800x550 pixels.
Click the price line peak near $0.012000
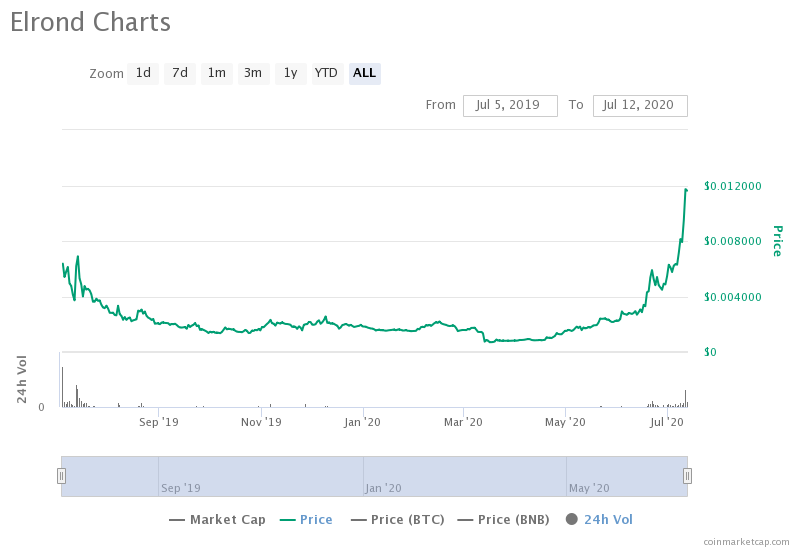click(686, 190)
